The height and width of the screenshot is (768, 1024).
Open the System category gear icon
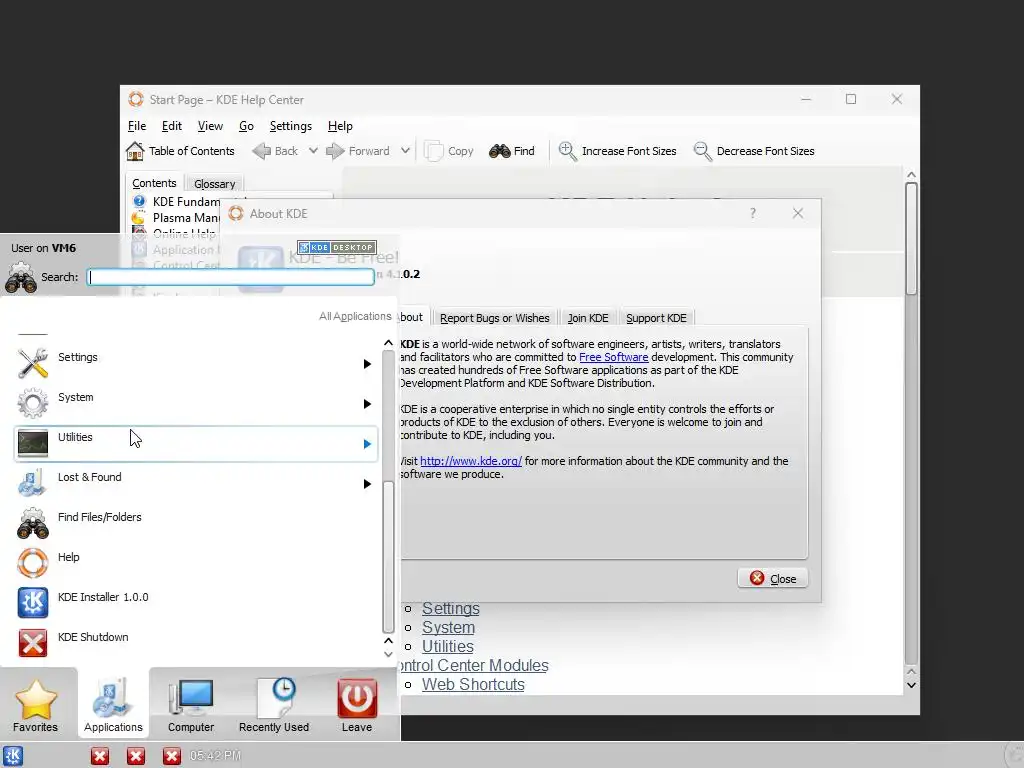[x=33, y=403]
